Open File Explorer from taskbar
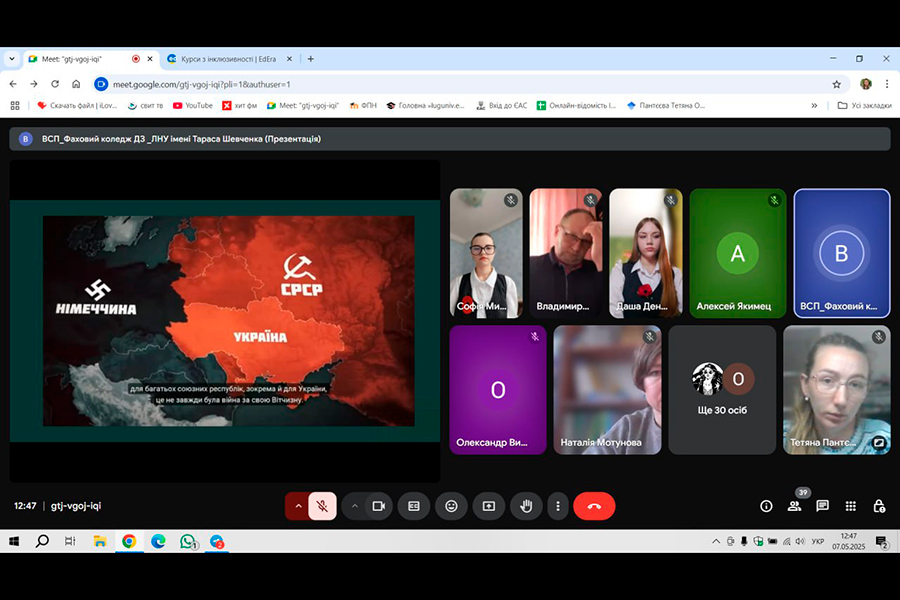 (x=100, y=541)
